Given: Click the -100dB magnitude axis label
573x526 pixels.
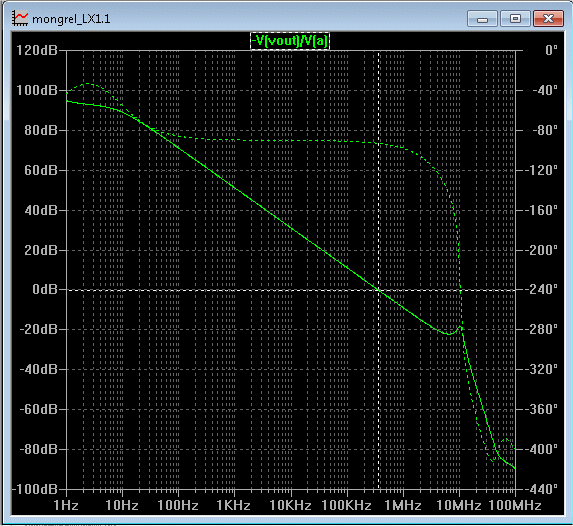Looking at the screenshot, I should click(35, 489).
